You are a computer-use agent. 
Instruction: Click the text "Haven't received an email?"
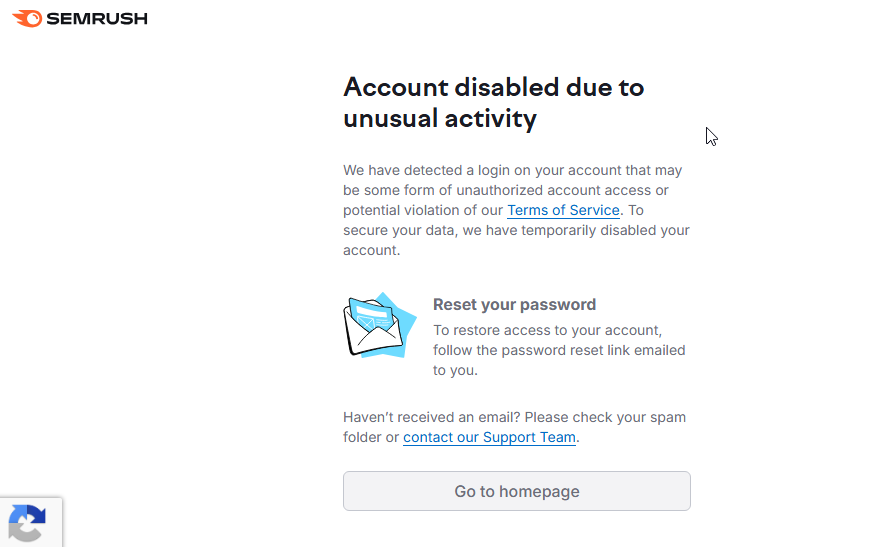[x=431, y=417]
